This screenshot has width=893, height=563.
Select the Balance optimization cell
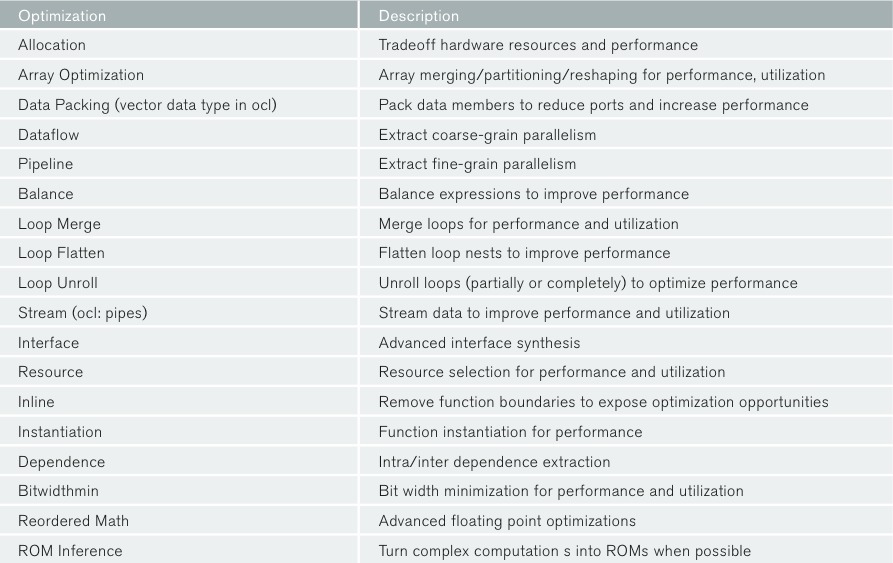[46, 194]
